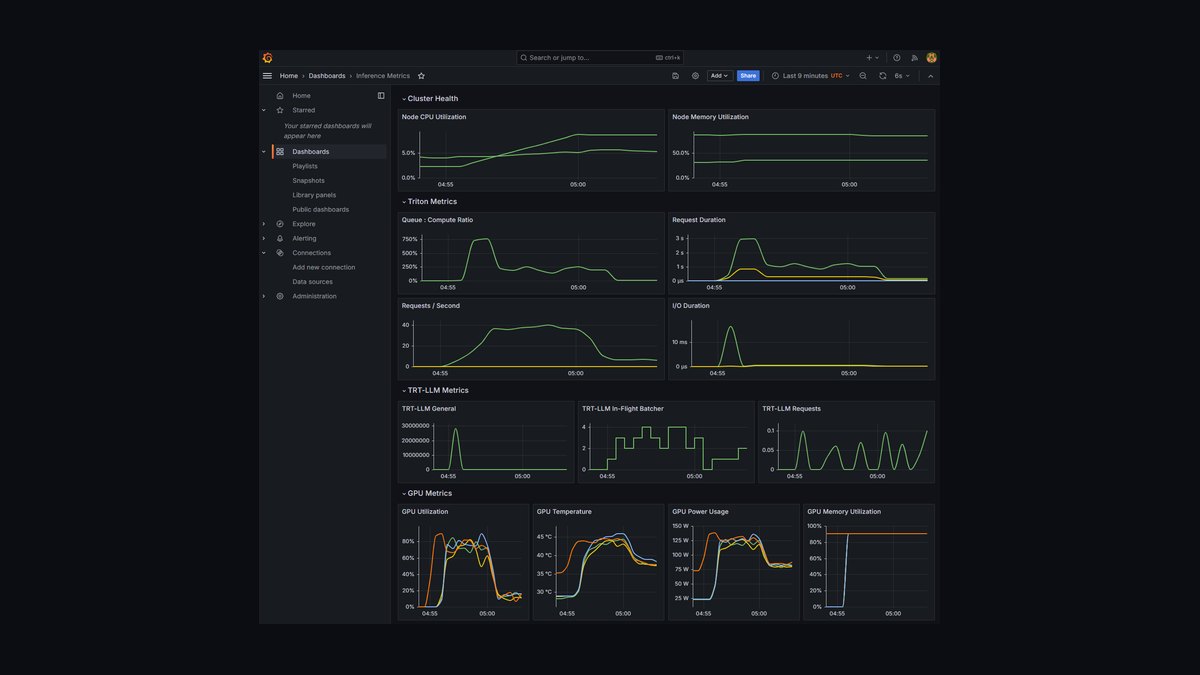Click the Node Memory Utilization panel title

pyautogui.click(x=710, y=117)
